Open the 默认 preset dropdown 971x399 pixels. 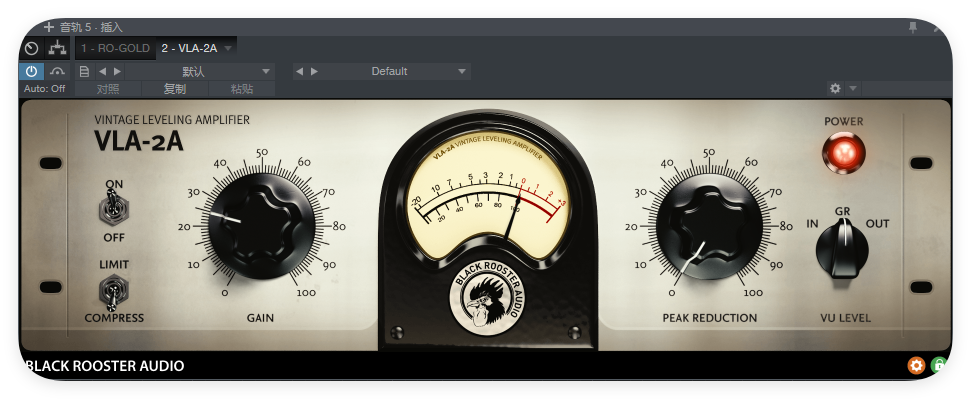tap(199, 71)
